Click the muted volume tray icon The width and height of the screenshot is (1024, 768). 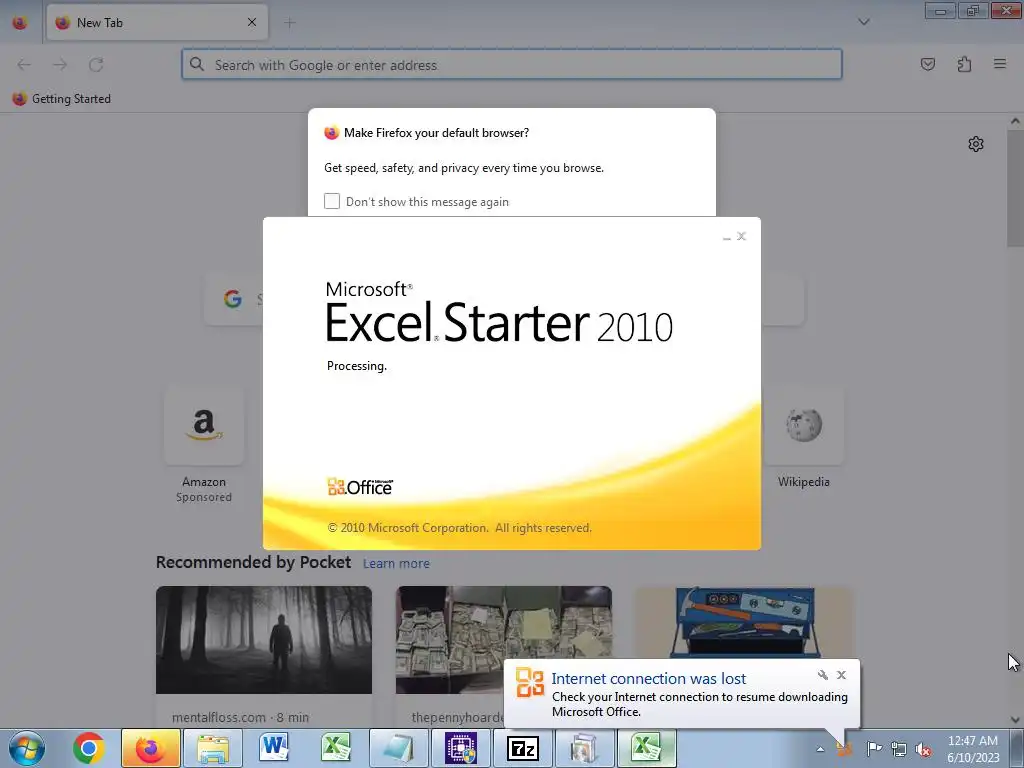click(x=923, y=749)
